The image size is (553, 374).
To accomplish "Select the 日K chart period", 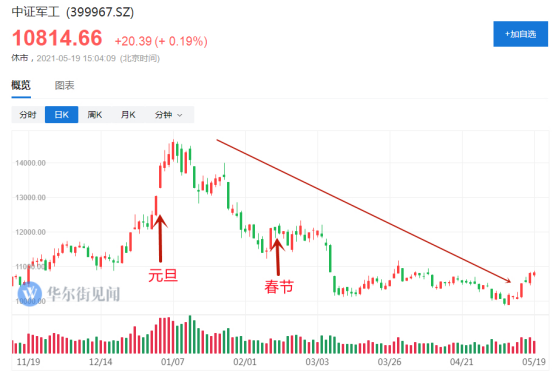I will 61,115.
